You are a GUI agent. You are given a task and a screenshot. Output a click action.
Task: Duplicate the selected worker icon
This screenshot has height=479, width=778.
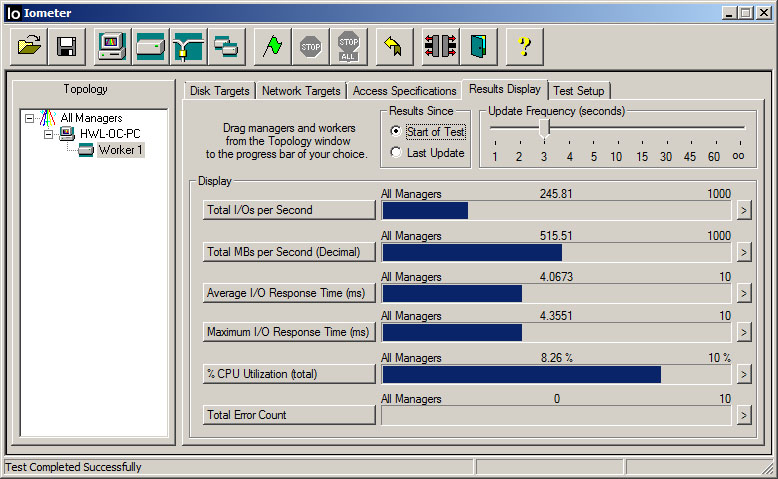tap(226, 47)
